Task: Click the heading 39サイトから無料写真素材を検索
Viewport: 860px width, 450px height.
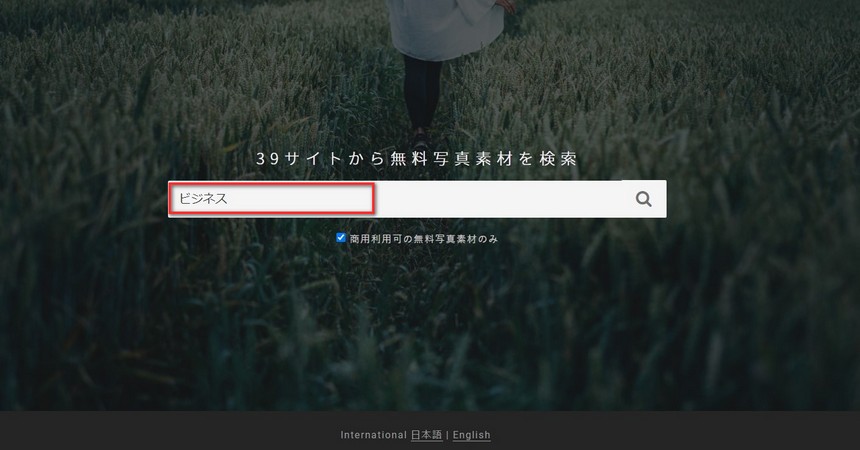Action: click(x=416, y=159)
